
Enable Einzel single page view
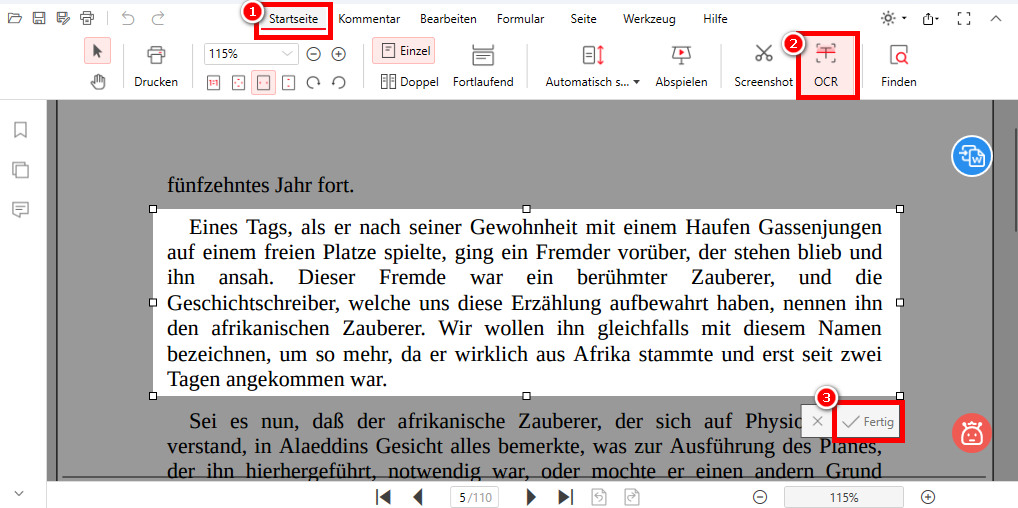pyautogui.click(x=404, y=51)
